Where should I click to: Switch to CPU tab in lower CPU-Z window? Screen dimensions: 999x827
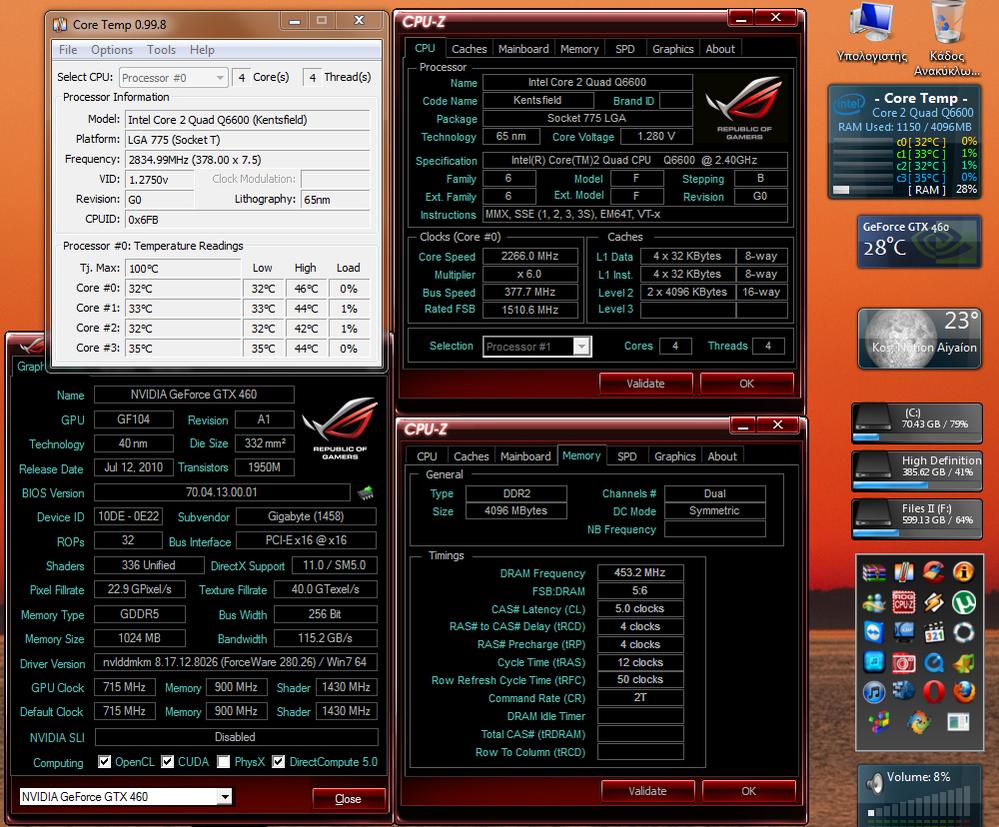pyautogui.click(x=426, y=456)
